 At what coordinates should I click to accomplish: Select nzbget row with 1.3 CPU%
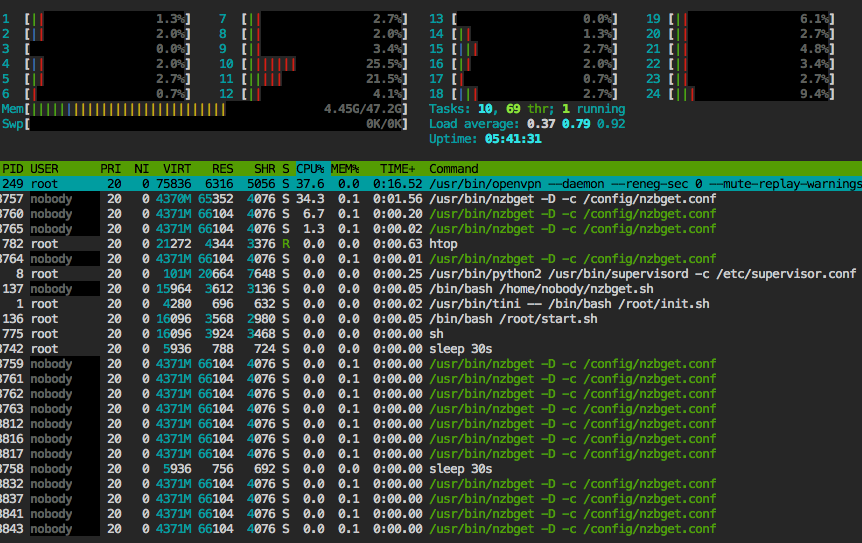(431, 229)
